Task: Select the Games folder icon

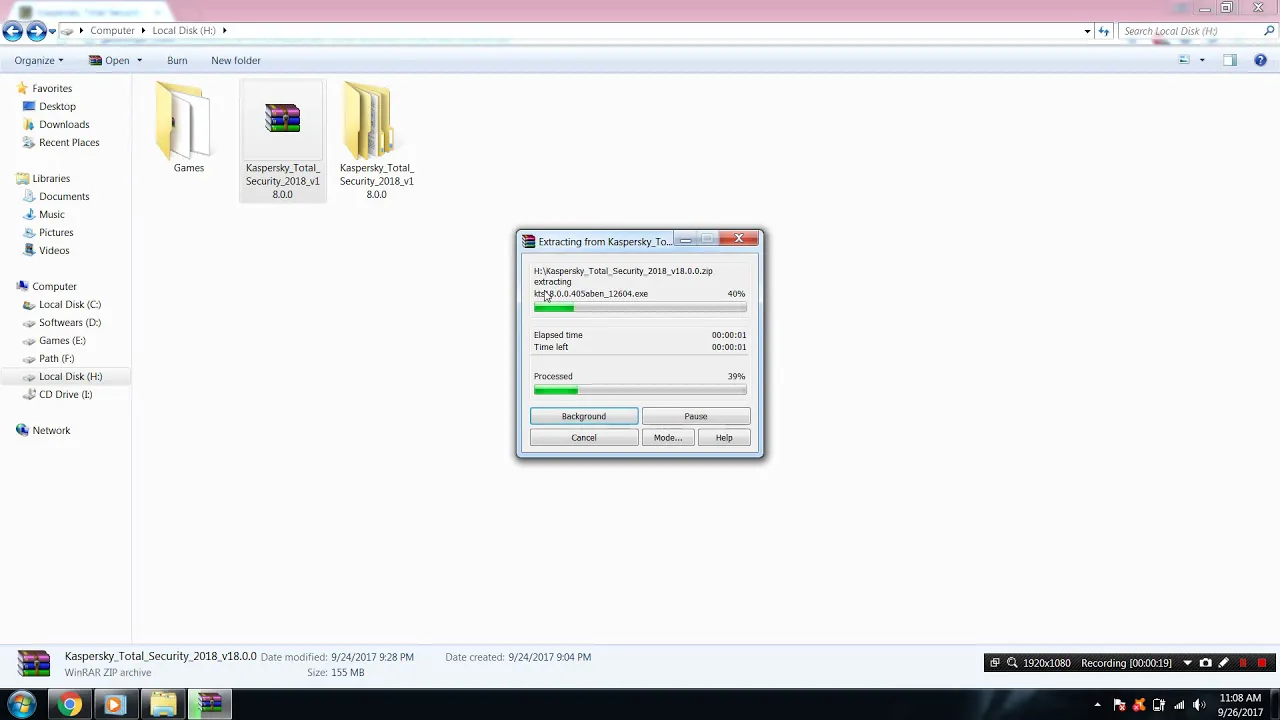Action: point(189,128)
